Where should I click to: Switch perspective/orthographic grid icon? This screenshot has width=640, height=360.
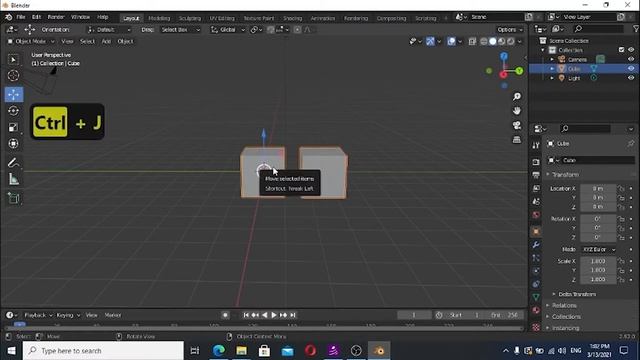click(517, 140)
